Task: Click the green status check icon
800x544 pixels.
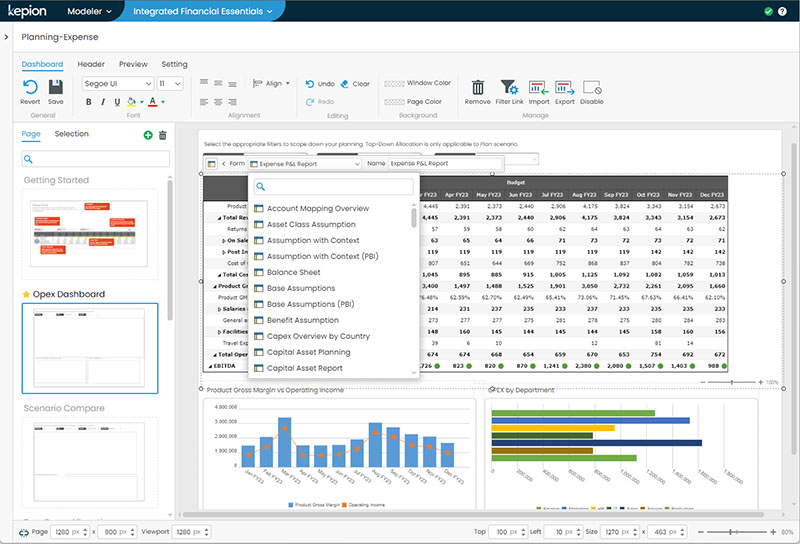Action: [x=768, y=11]
